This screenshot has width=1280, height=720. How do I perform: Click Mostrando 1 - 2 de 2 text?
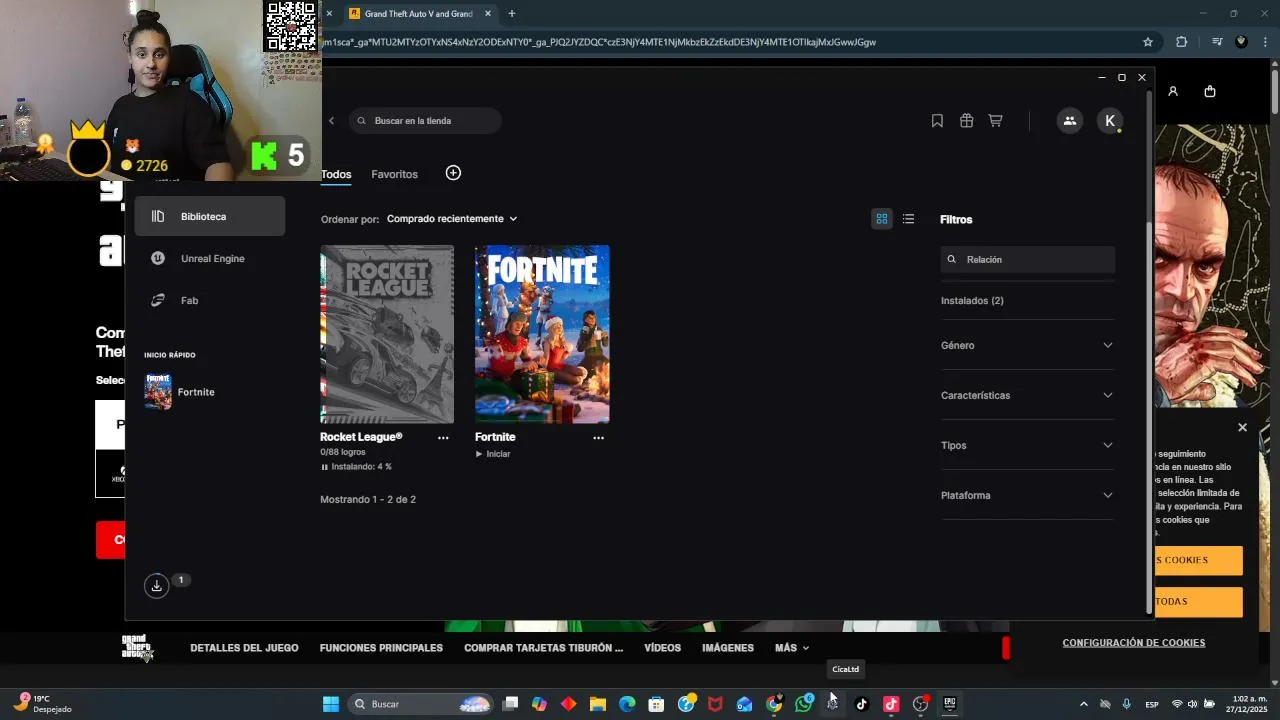click(368, 499)
